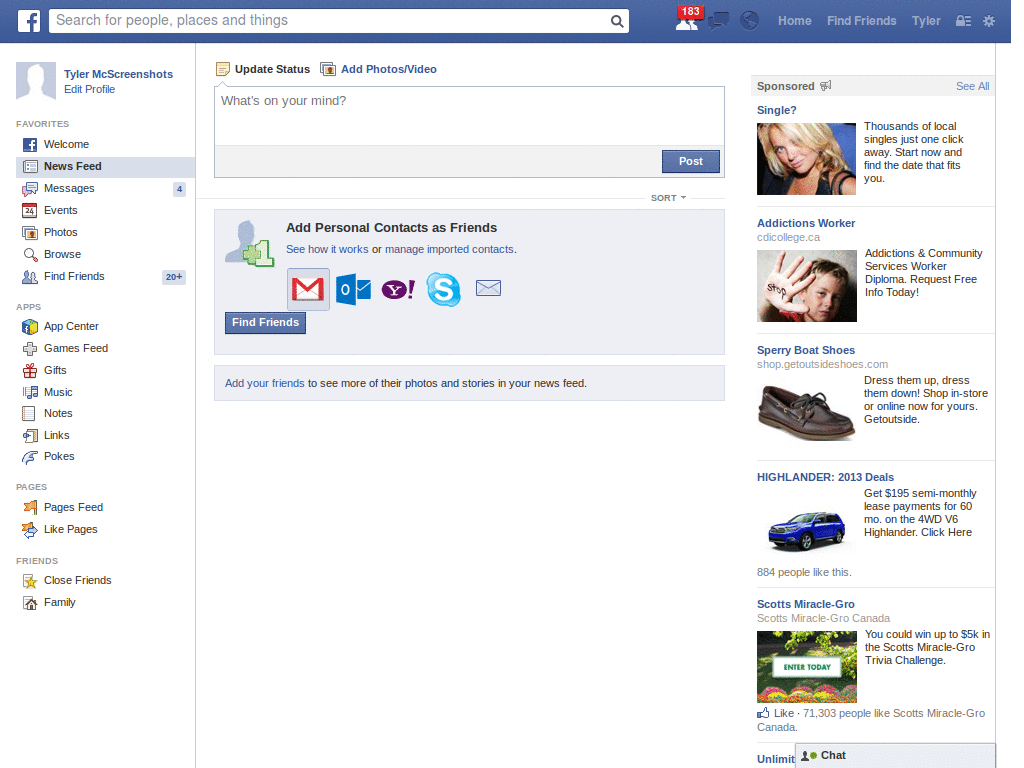Viewport: 1024px width, 768px height.
Task: Select the Yahoo contacts icon
Action: point(398,289)
